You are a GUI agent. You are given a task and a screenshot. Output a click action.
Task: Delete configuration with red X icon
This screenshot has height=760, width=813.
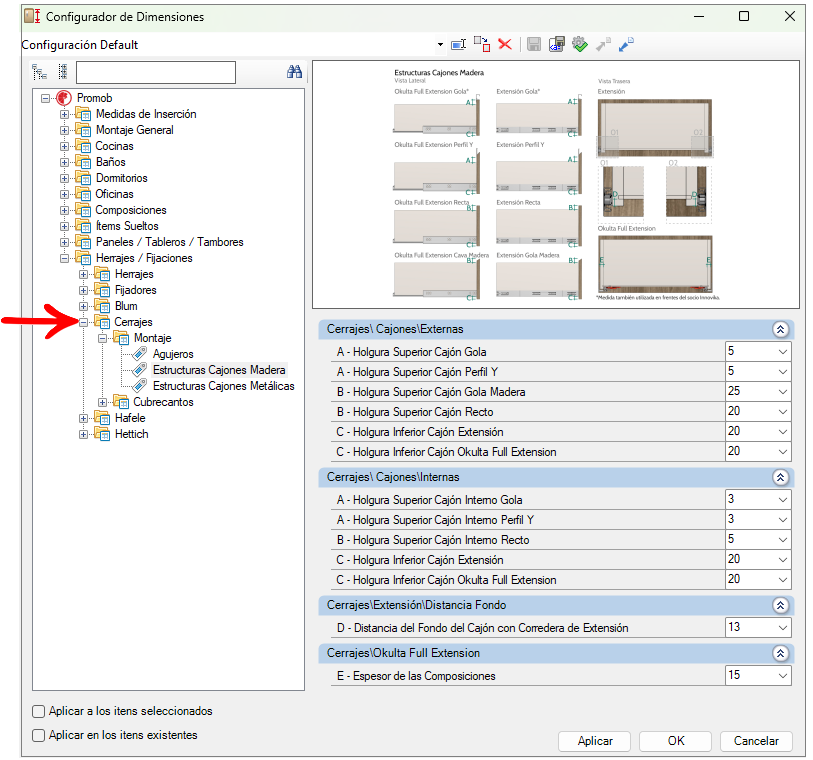504,45
